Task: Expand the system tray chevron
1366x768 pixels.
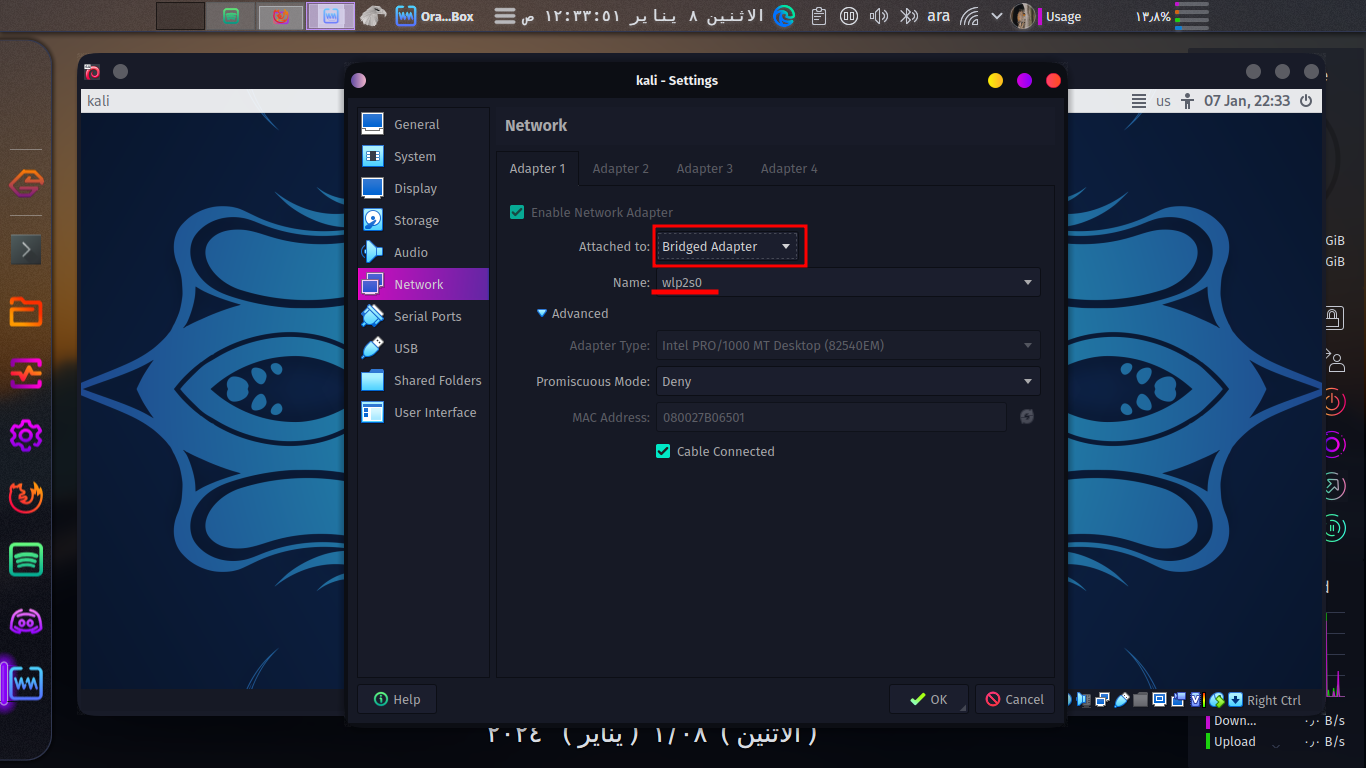Action: coord(996,16)
